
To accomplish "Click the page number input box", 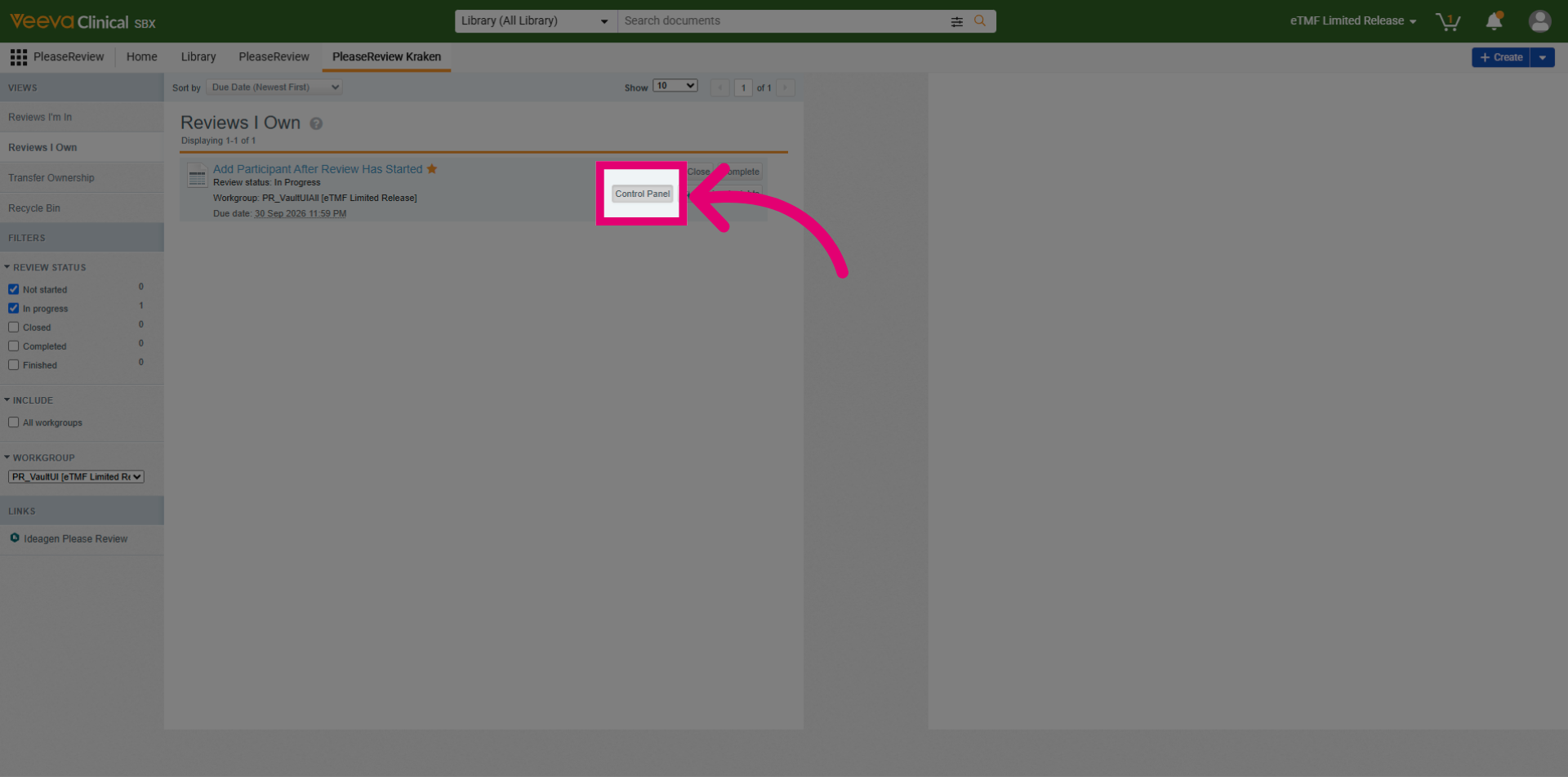I will pos(743,87).
